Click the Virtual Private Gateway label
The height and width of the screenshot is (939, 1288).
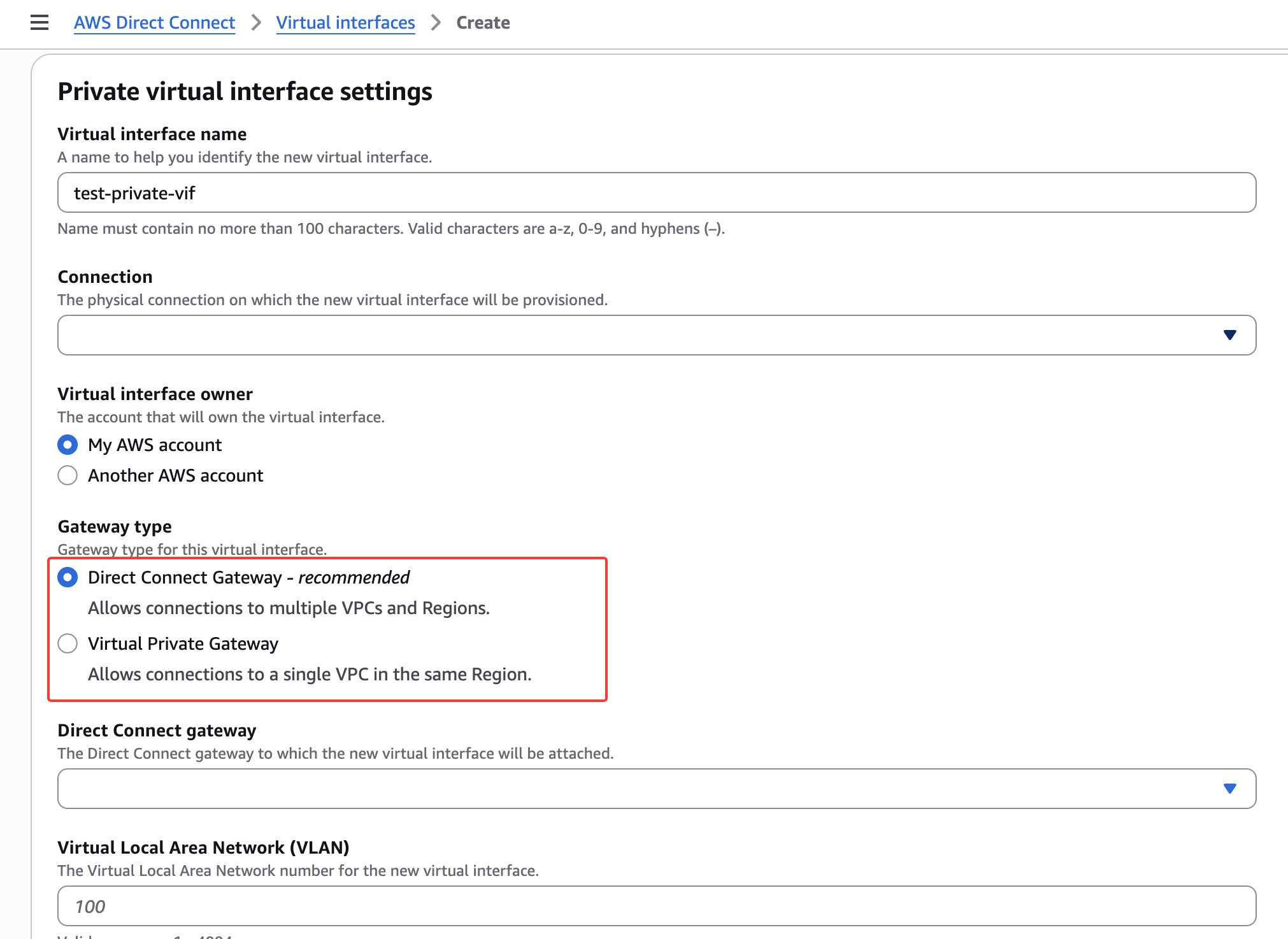pyautogui.click(x=183, y=643)
